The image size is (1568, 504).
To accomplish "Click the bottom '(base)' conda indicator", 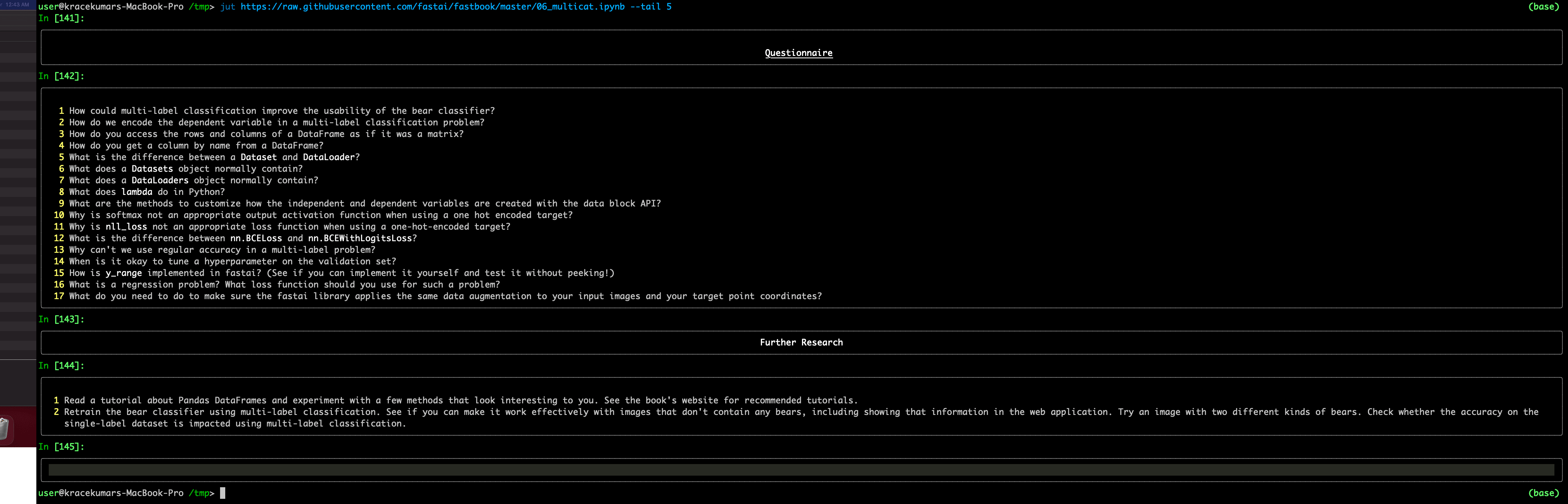I will [x=1544, y=493].
